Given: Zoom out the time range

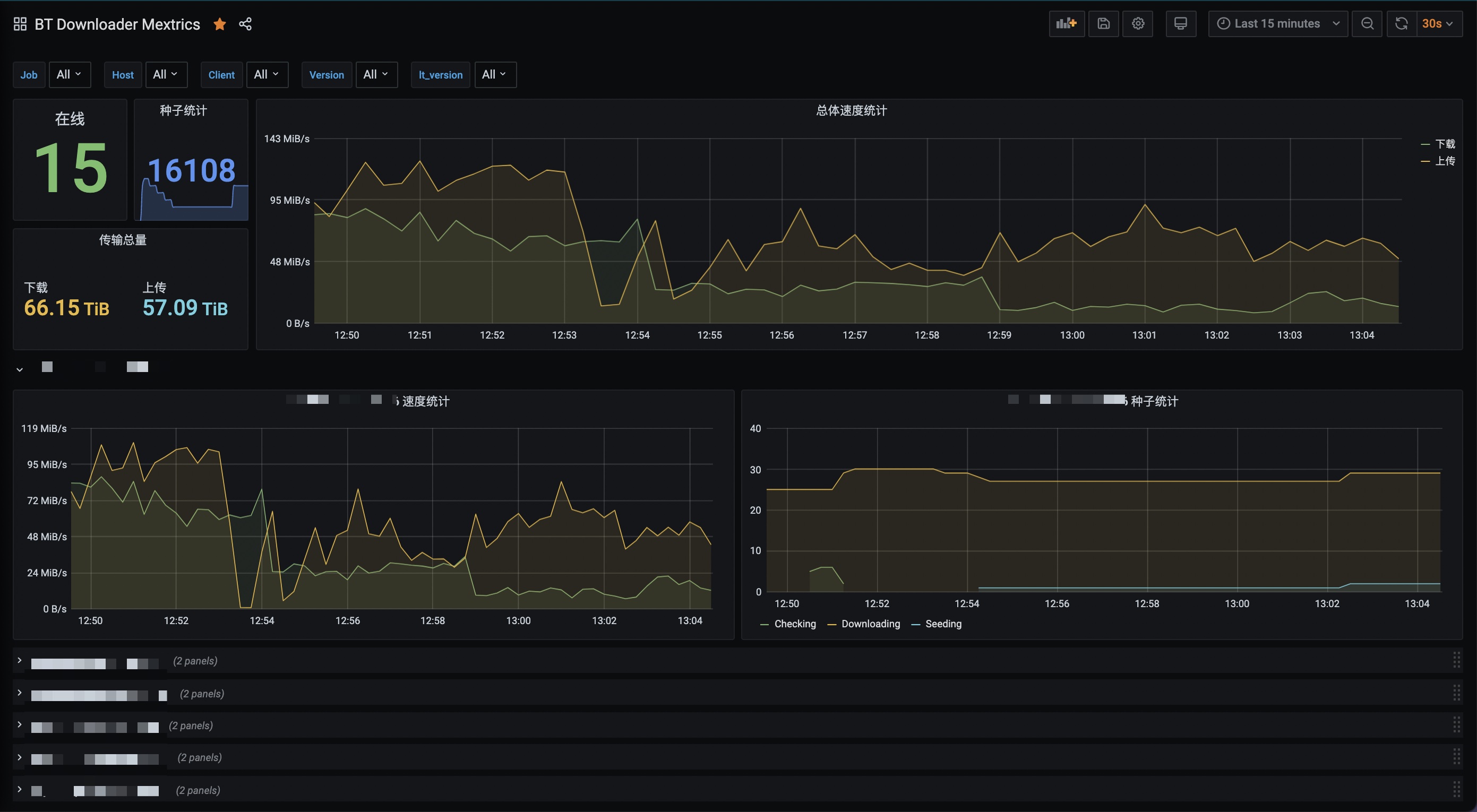Looking at the screenshot, I should point(1367,23).
